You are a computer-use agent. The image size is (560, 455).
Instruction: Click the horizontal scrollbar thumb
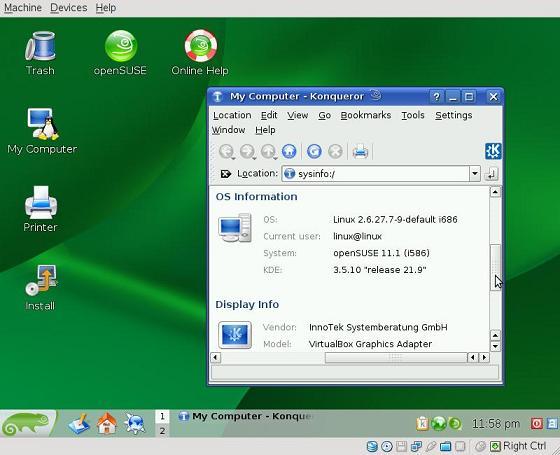[x=396, y=358]
